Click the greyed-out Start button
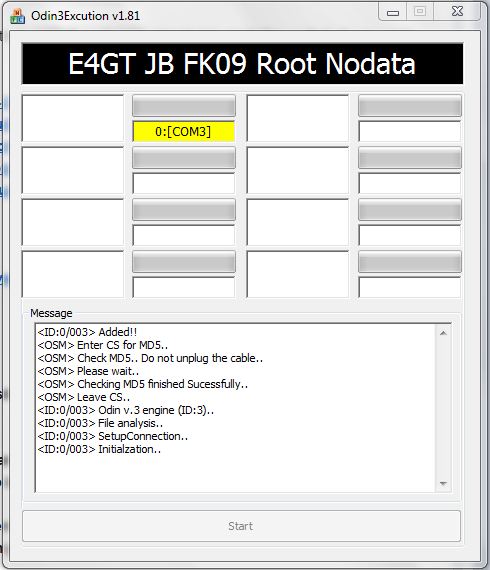This screenshot has height=570, width=490. (x=241, y=526)
